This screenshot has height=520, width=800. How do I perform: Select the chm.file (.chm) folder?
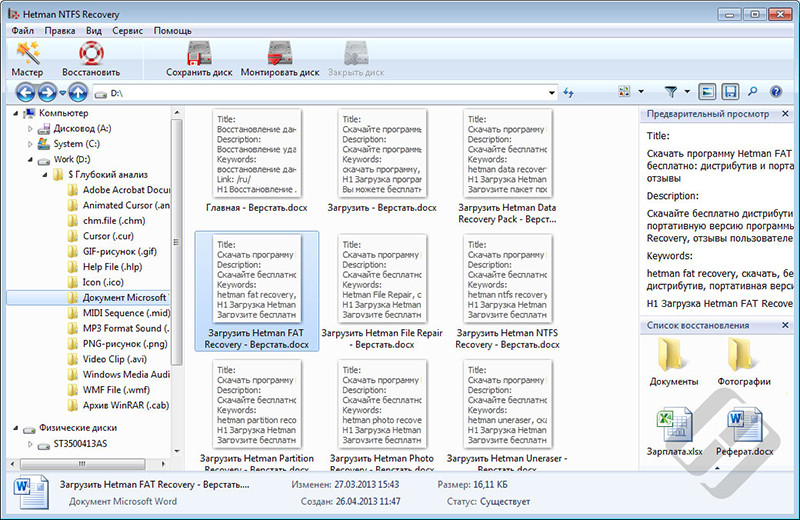106,220
